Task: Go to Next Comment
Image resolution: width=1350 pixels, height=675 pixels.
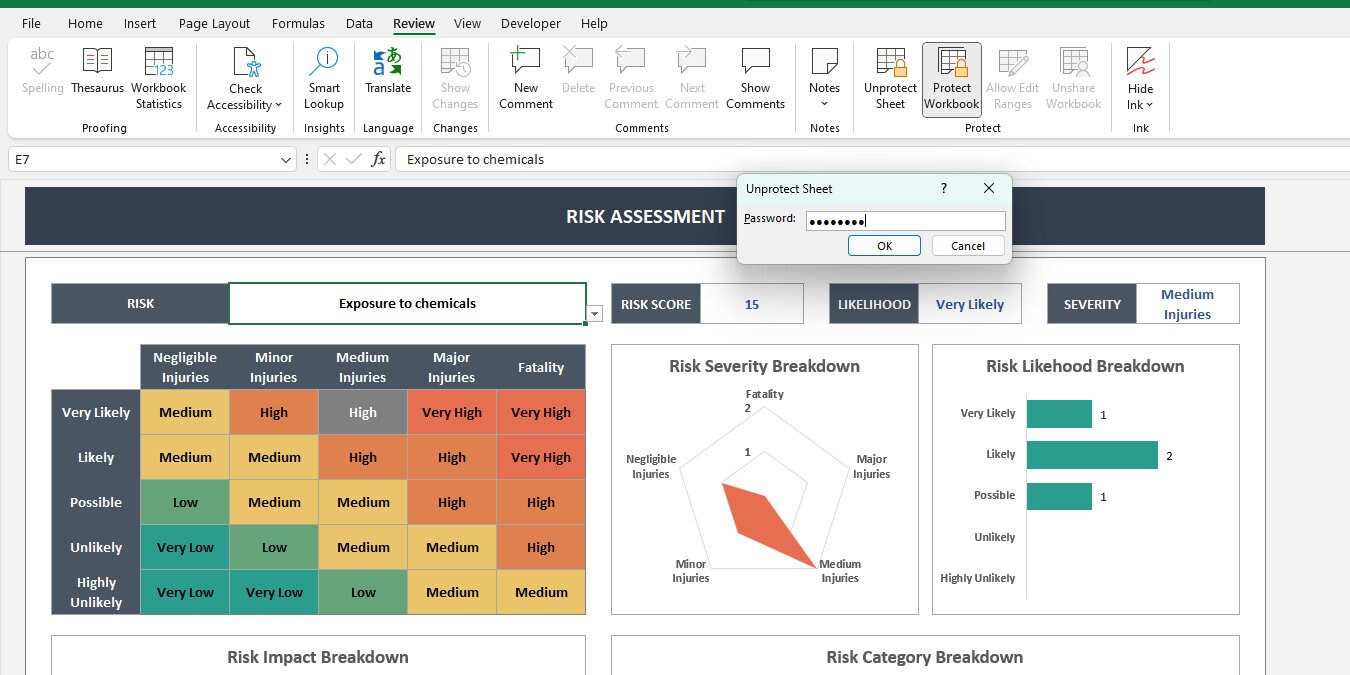Action: coord(692,79)
